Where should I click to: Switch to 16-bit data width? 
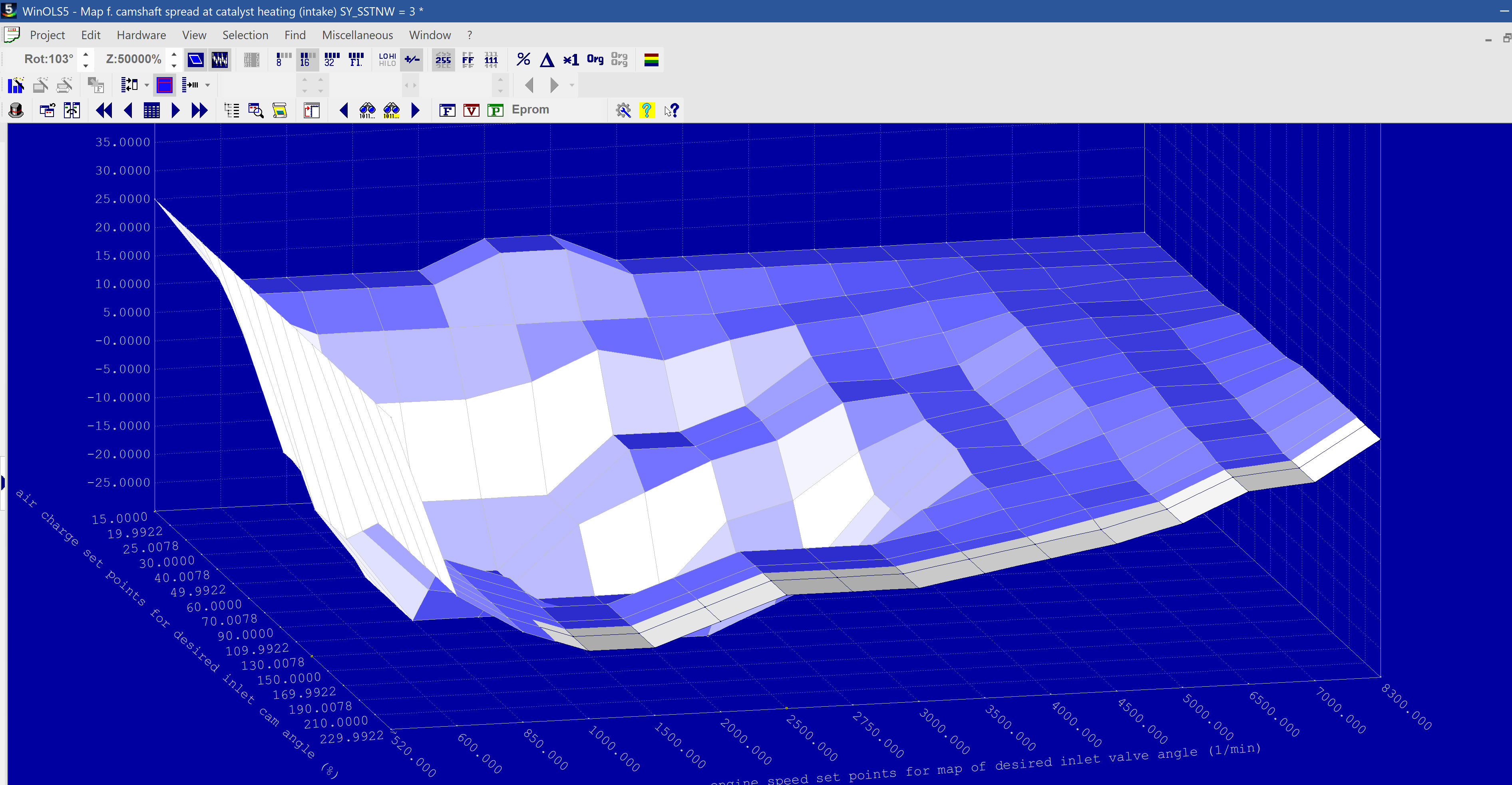pyautogui.click(x=308, y=59)
